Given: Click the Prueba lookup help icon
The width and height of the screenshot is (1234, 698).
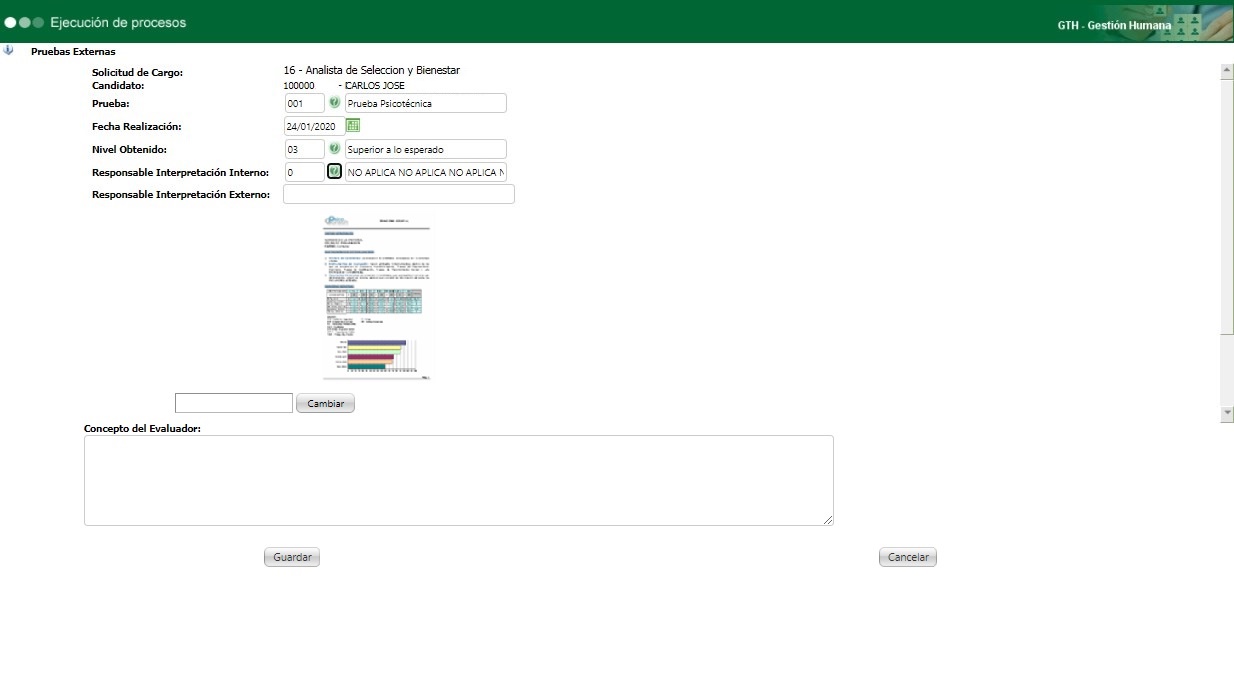Looking at the screenshot, I should [335, 103].
